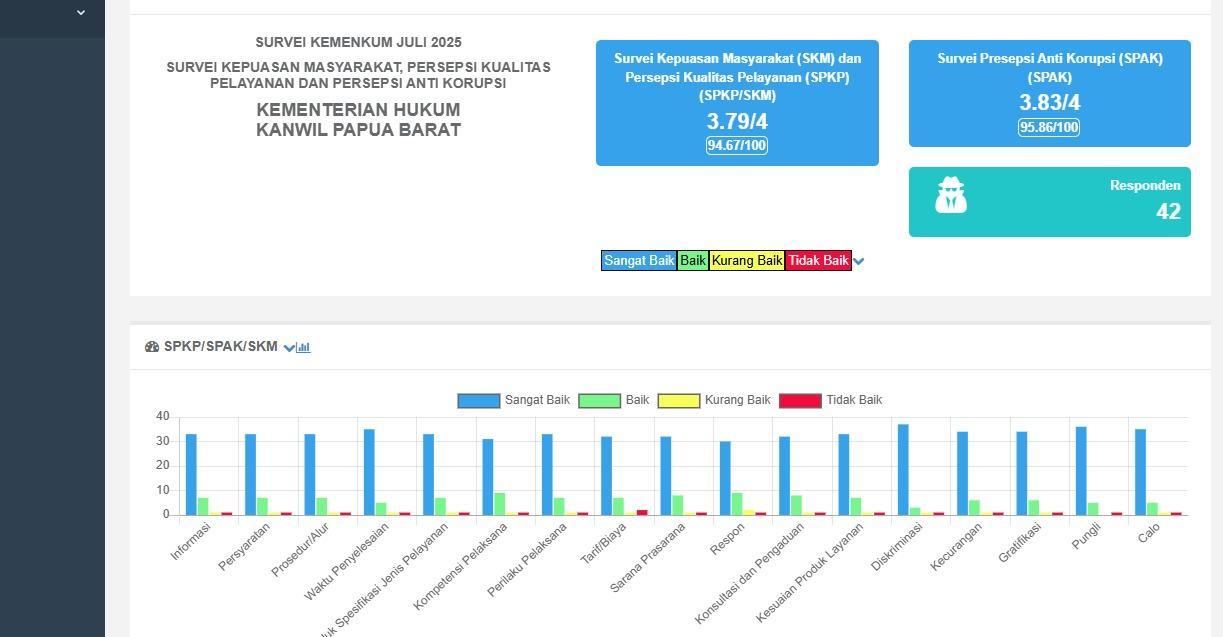Click the Sarana Prasarana axis label
This screenshot has width=1223, height=637.
[x=648, y=557]
